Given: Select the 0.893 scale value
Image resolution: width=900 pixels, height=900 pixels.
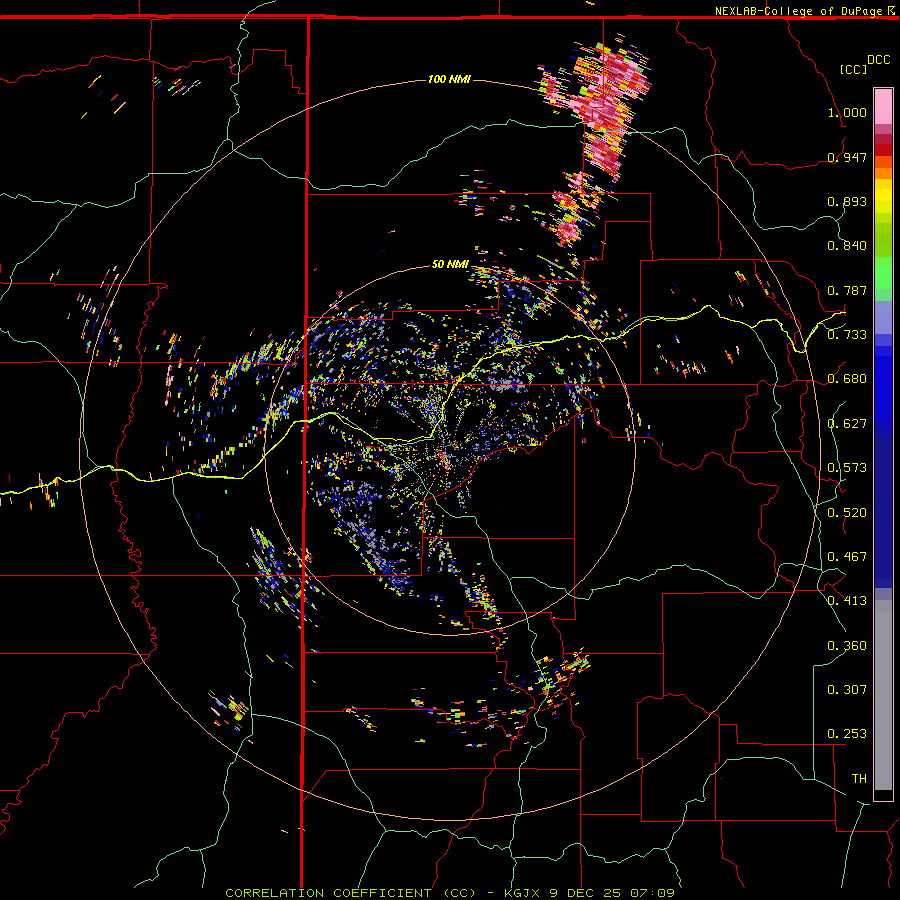Looking at the screenshot, I should (847, 201).
